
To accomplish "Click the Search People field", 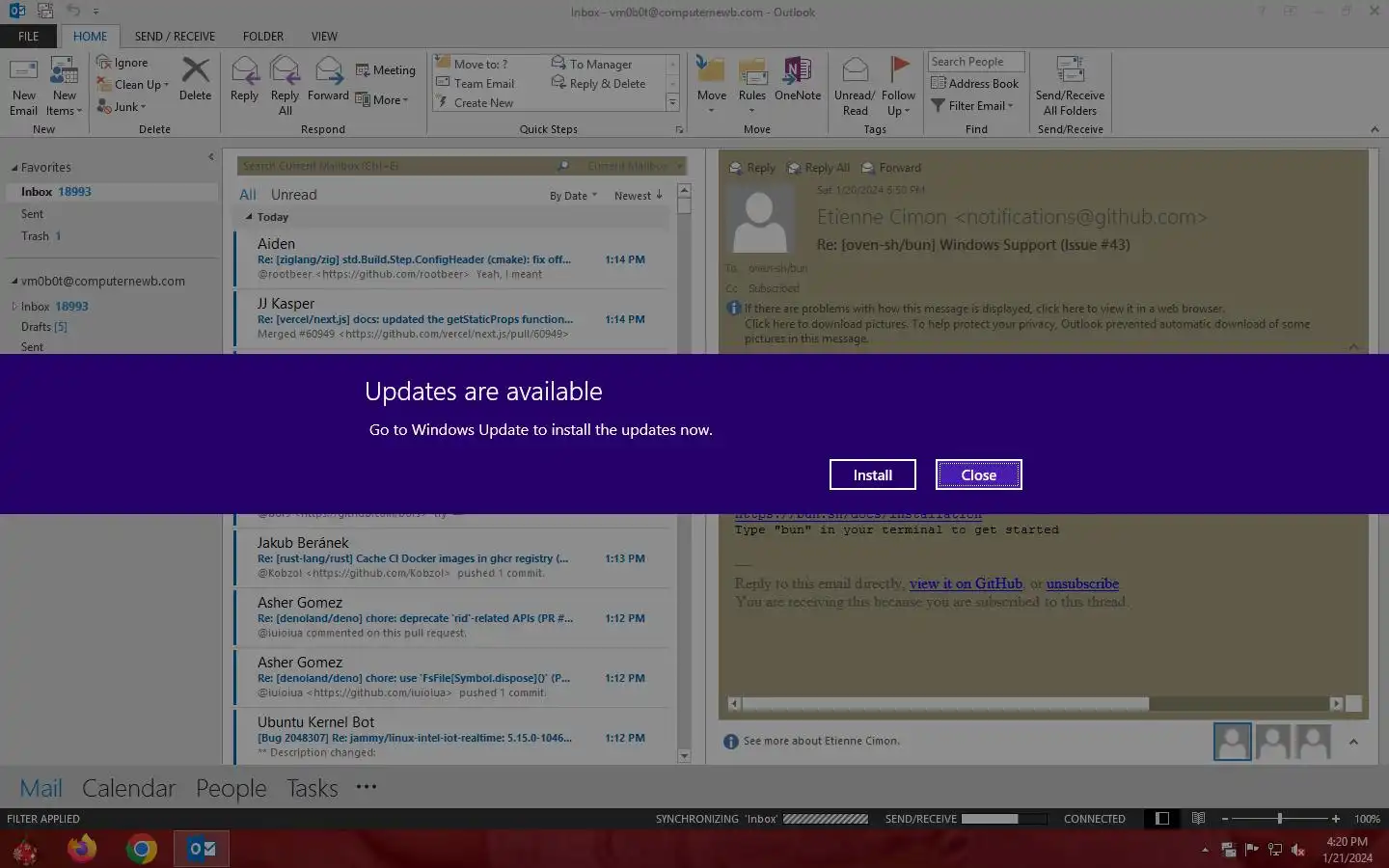I will 975,62.
